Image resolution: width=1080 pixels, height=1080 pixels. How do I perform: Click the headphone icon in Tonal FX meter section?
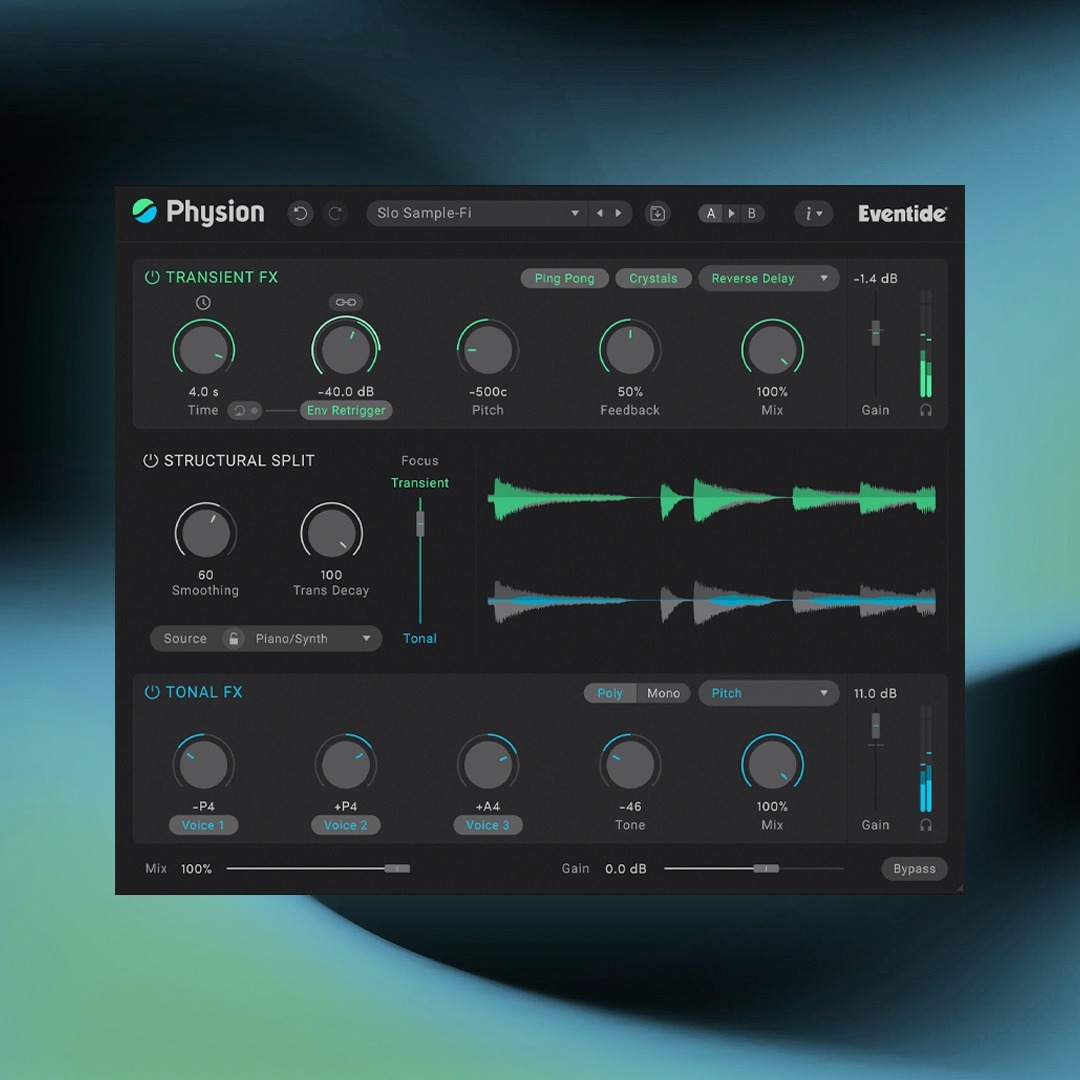point(925,825)
